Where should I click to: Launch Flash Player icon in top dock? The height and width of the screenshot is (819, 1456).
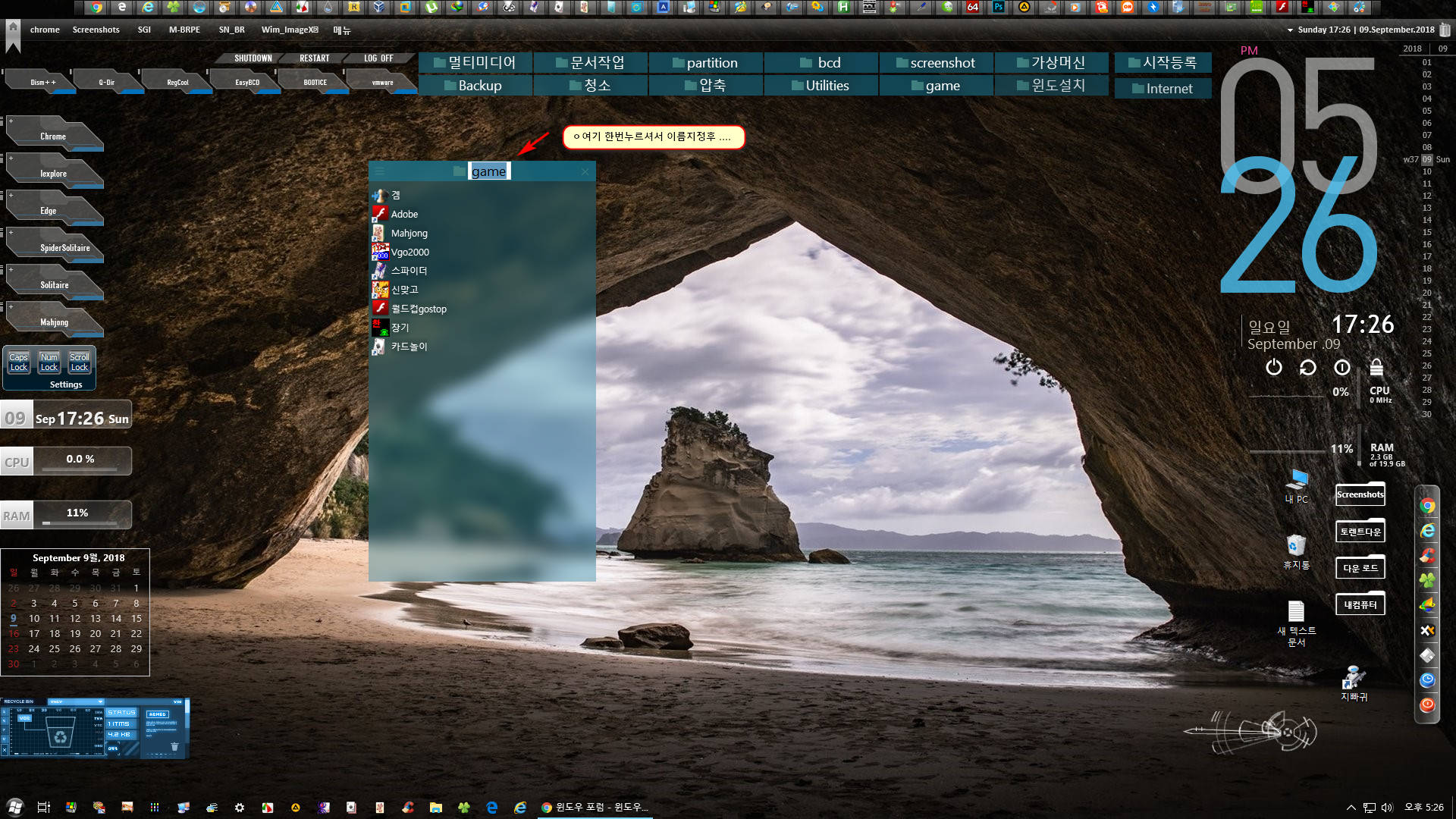[1282, 8]
